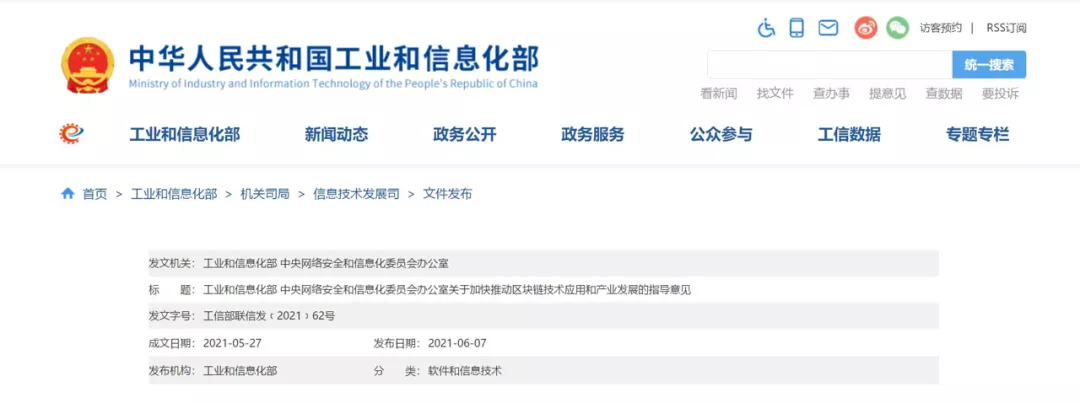Click the 发文机关 value text
This screenshot has height=403, width=1080.
(x=326, y=264)
